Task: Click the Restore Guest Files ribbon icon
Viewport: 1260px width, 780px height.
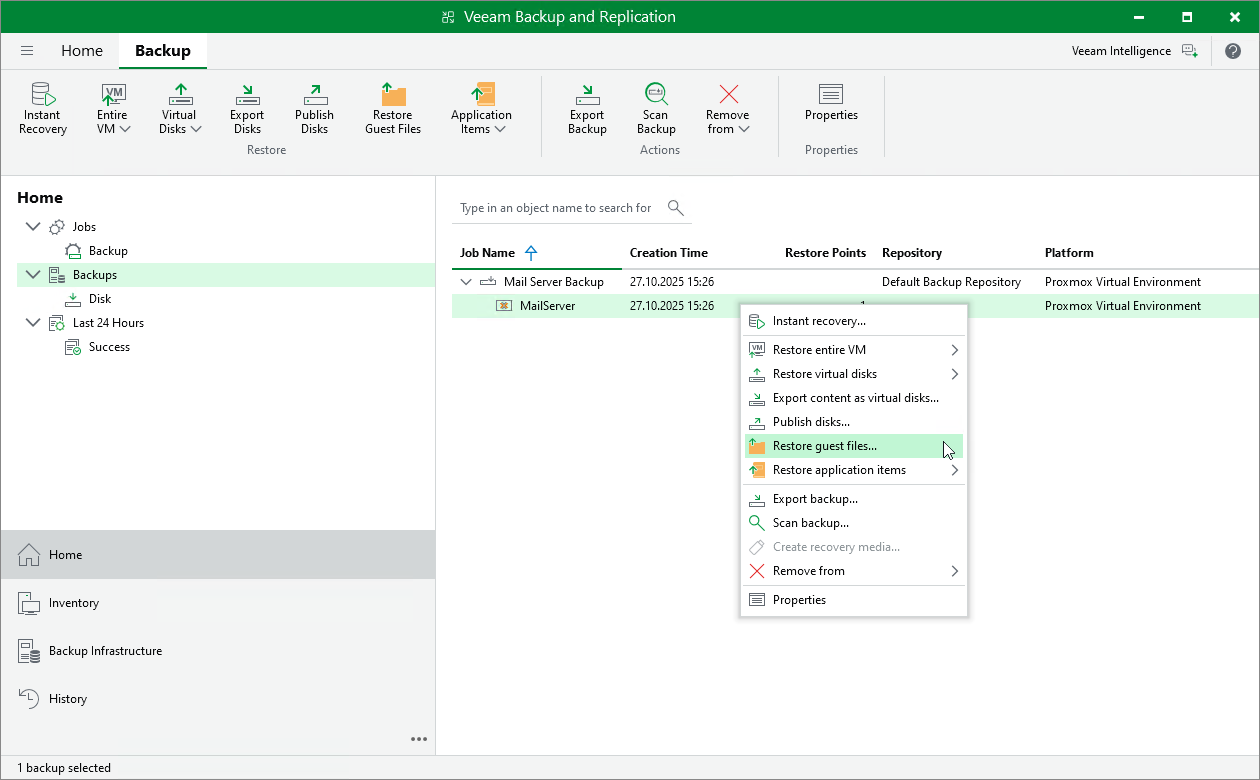Action: point(392,108)
